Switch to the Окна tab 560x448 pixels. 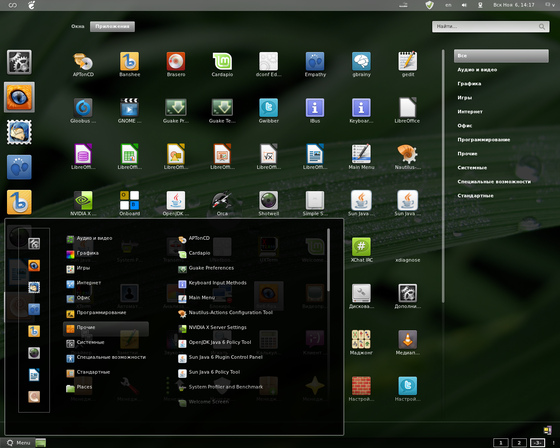(x=78, y=26)
